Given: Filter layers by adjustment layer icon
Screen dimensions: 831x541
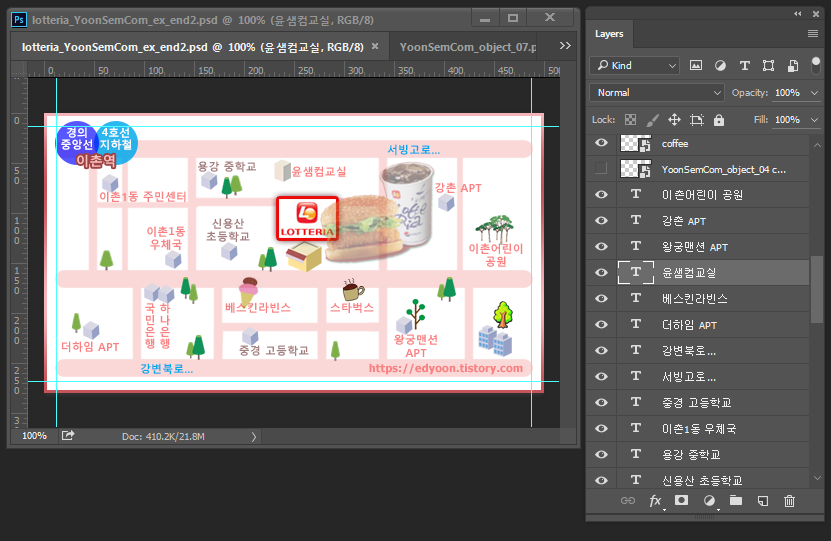Looking at the screenshot, I should point(720,65).
